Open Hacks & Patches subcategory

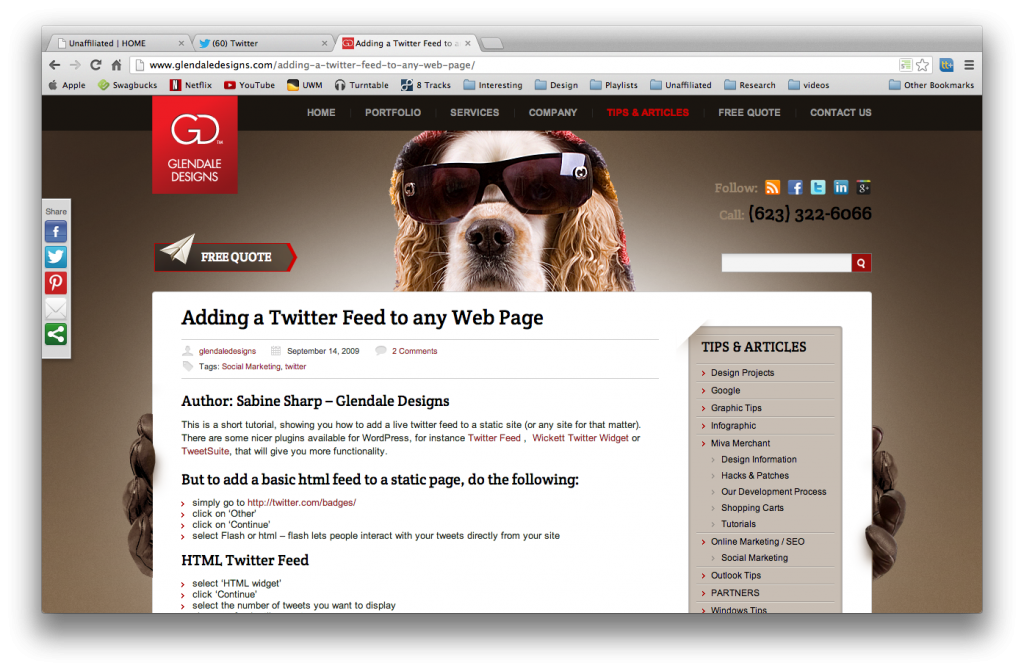pos(755,476)
